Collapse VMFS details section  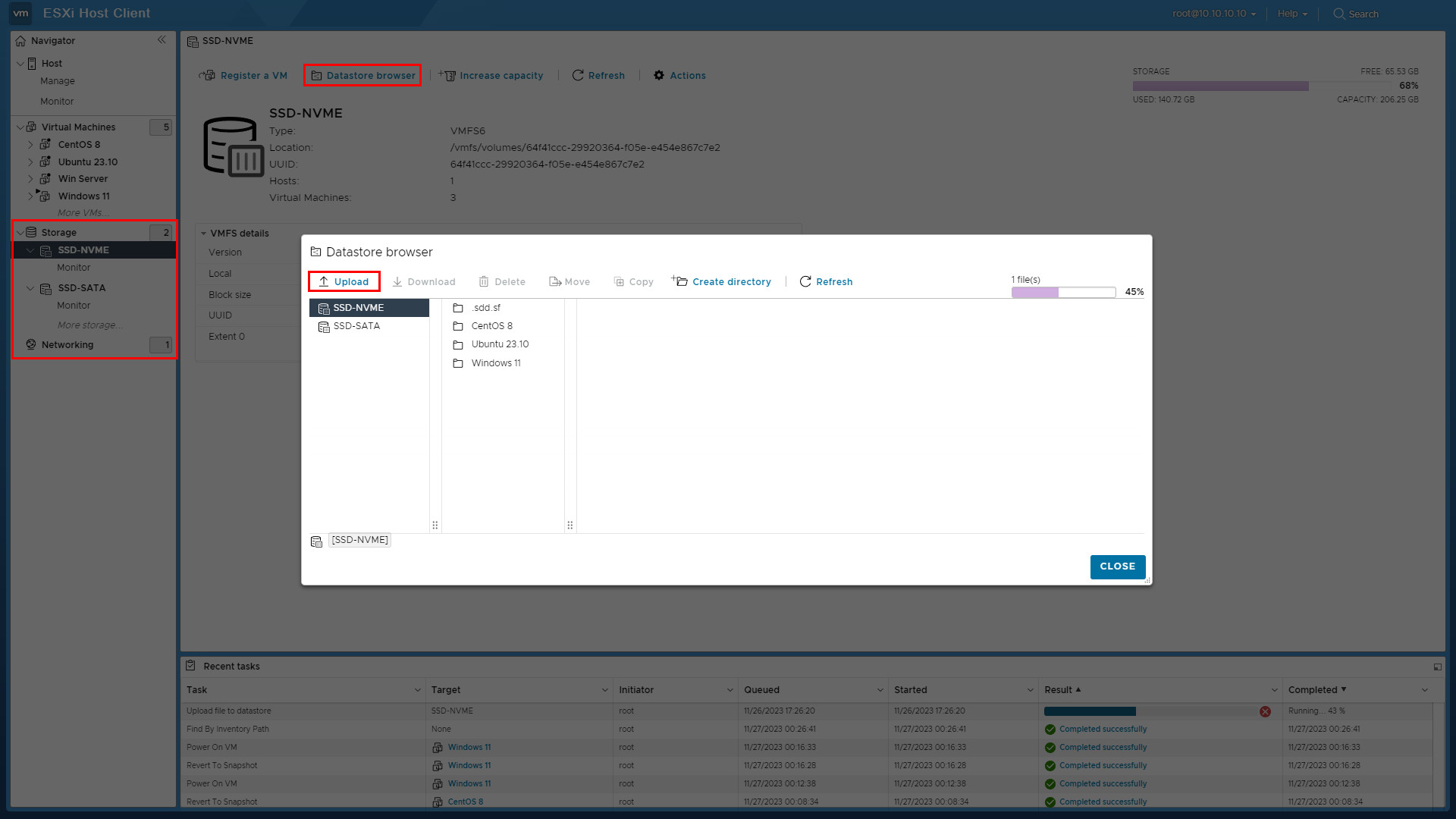pos(203,234)
